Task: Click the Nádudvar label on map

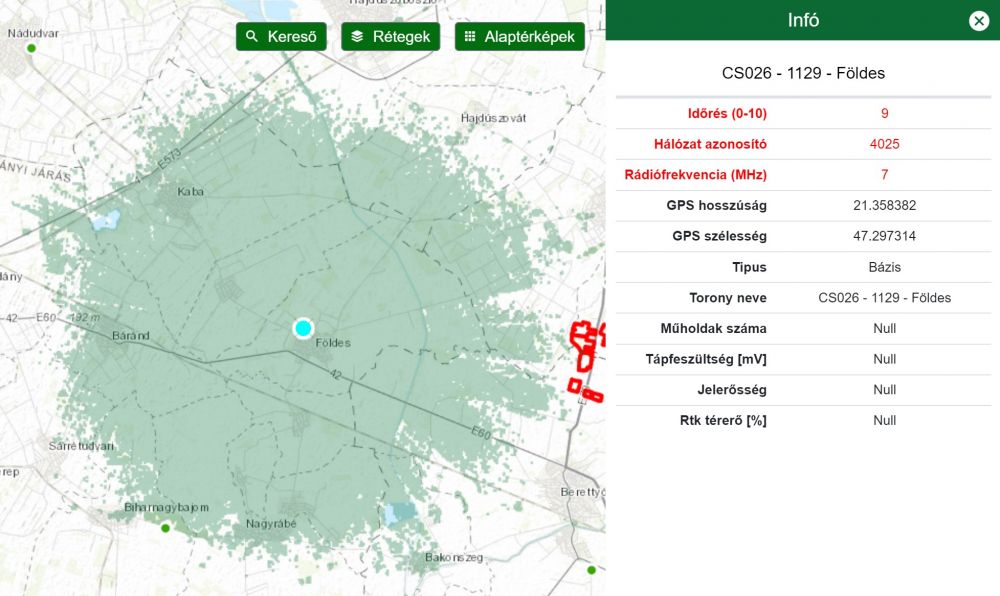Action: pos(33,33)
